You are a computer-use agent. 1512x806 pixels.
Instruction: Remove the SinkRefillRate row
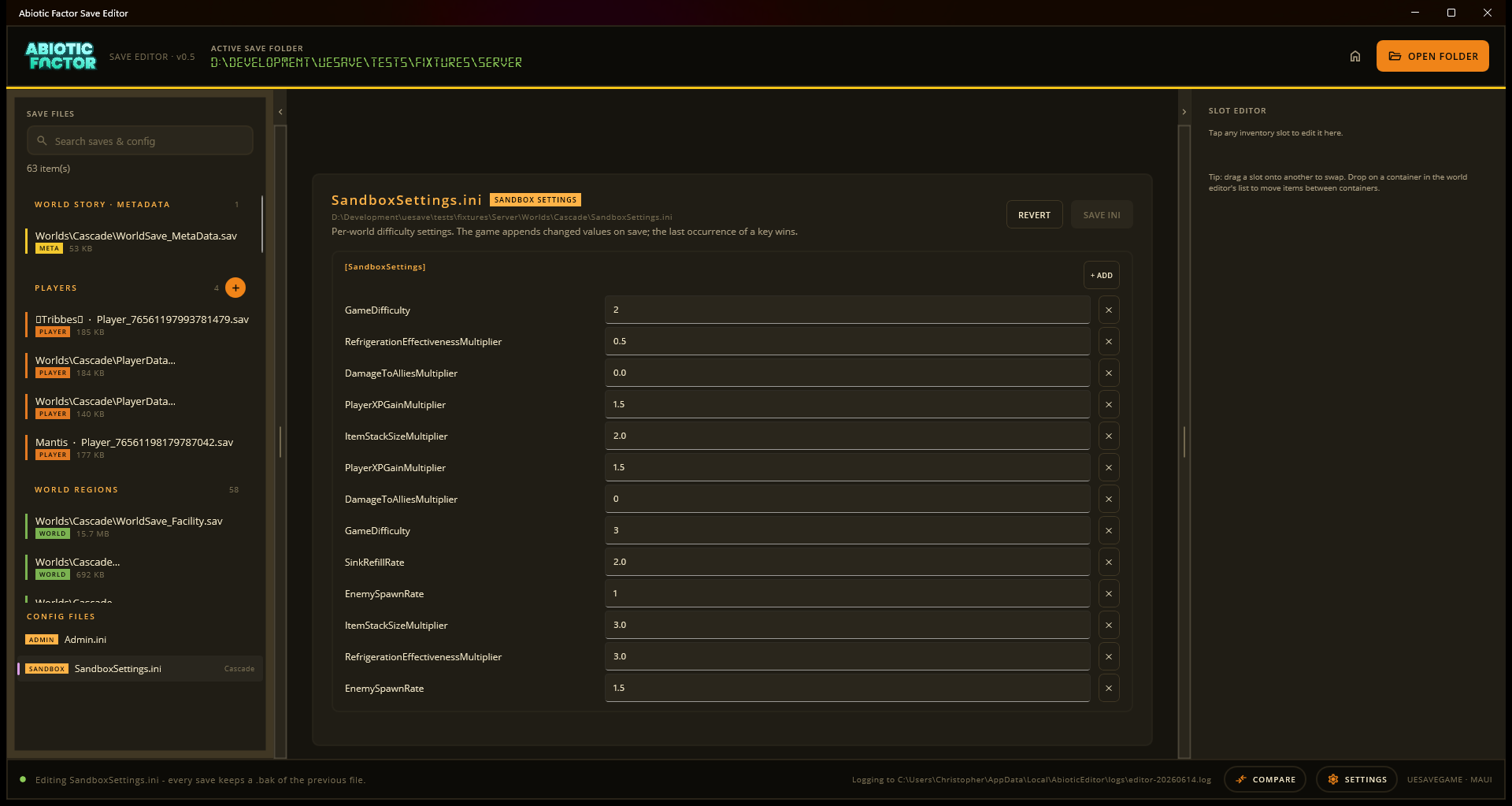coord(1109,562)
